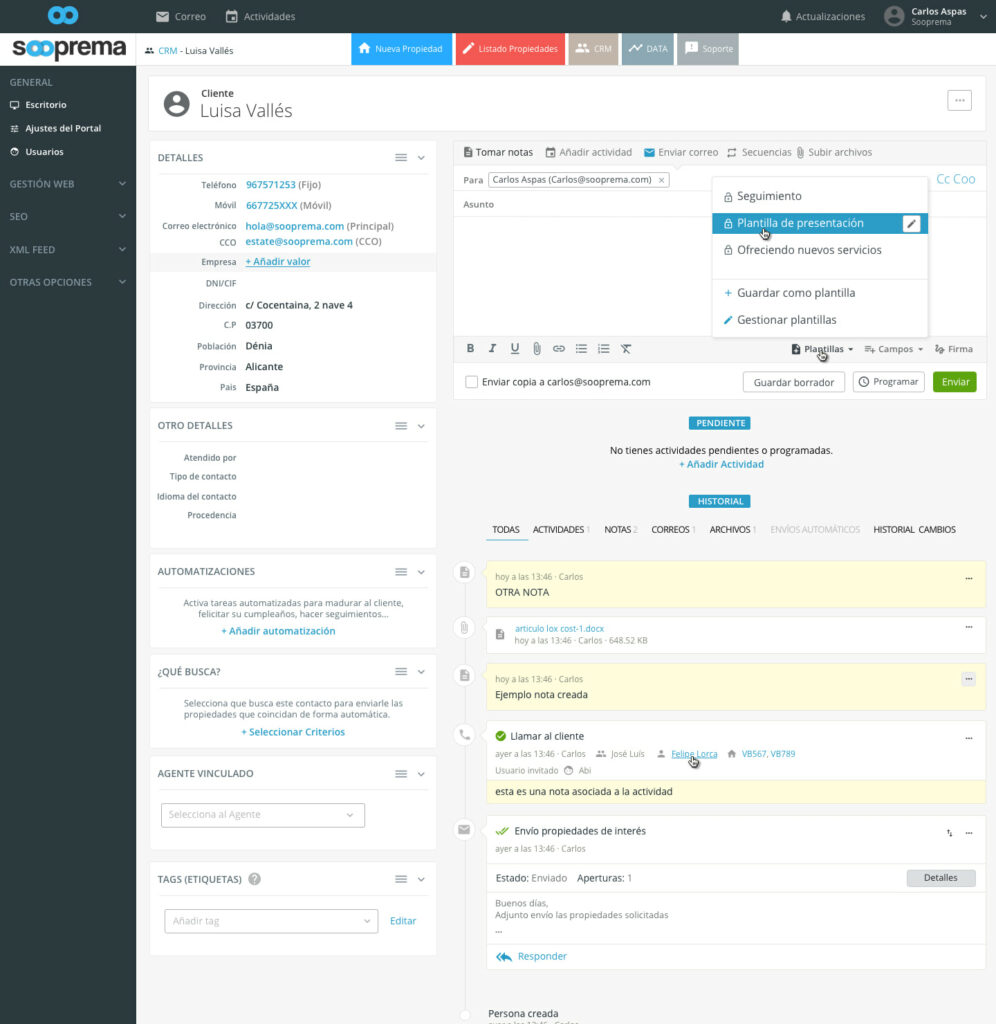Click the Programar button
The height and width of the screenshot is (1024, 996).
(888, 382)
